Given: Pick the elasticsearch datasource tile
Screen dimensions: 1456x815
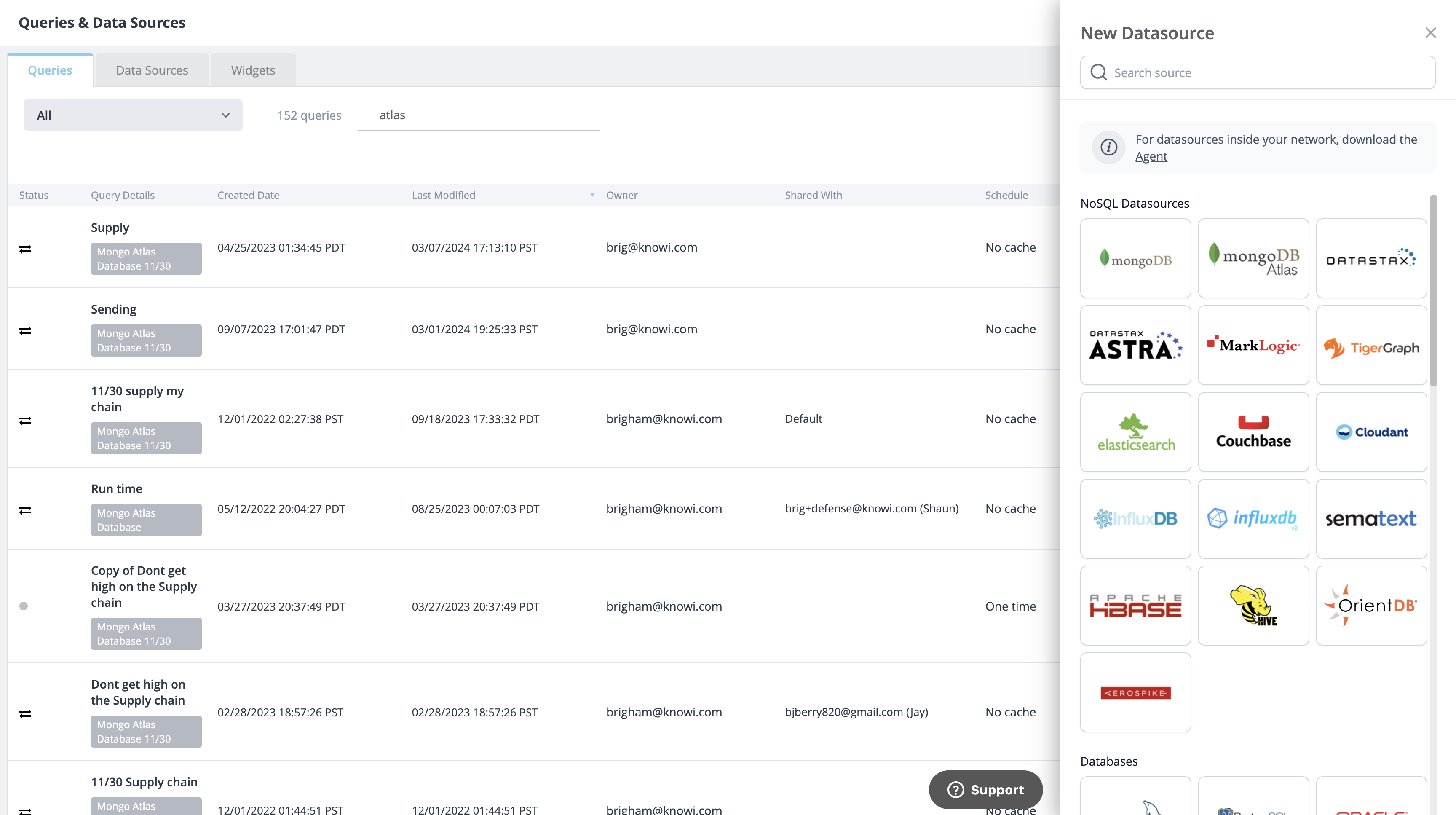Looking at the screenshot, I should point(1135,432).
